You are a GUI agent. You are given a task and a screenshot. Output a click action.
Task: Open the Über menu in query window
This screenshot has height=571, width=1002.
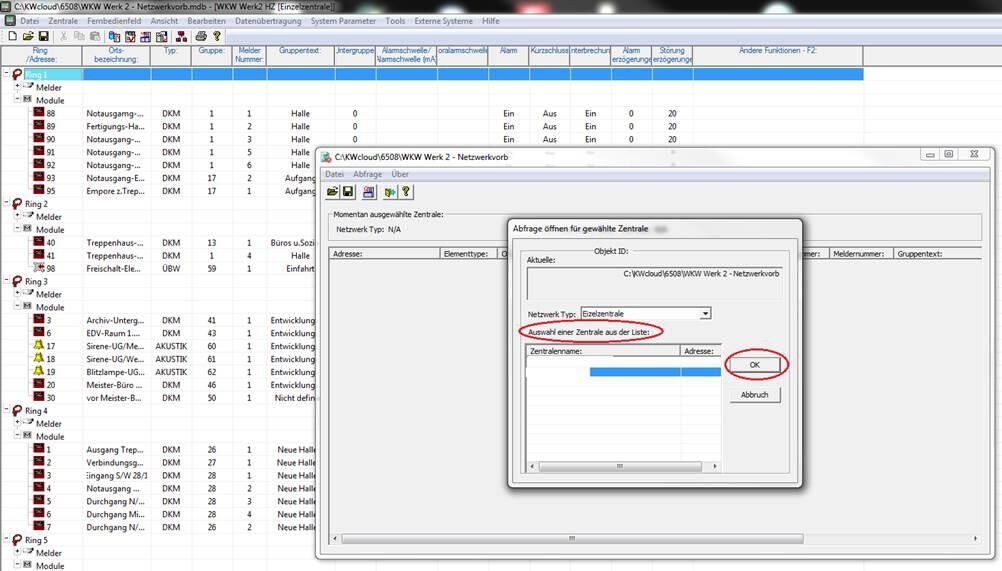400,174
